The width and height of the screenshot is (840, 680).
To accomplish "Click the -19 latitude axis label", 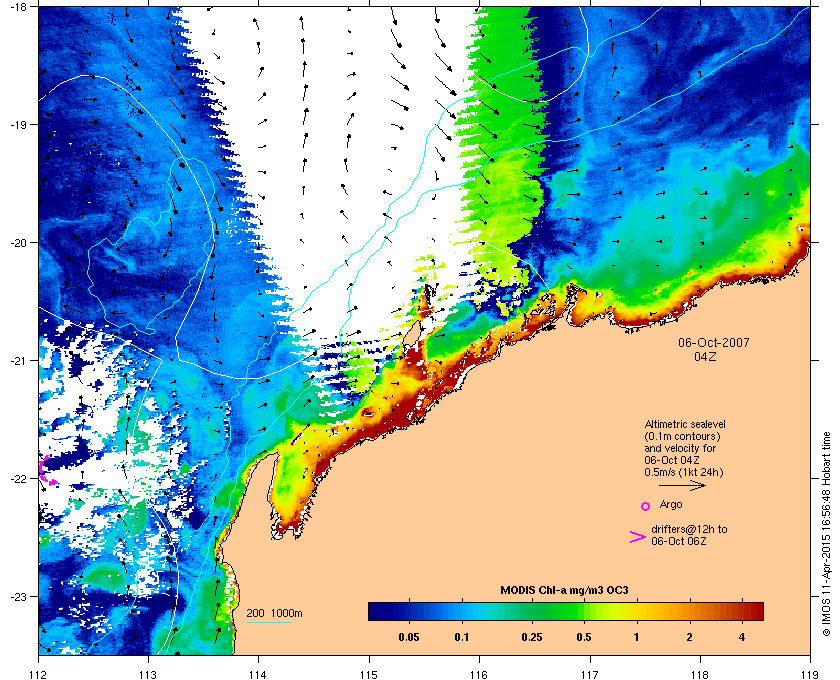I will point(19,124).
